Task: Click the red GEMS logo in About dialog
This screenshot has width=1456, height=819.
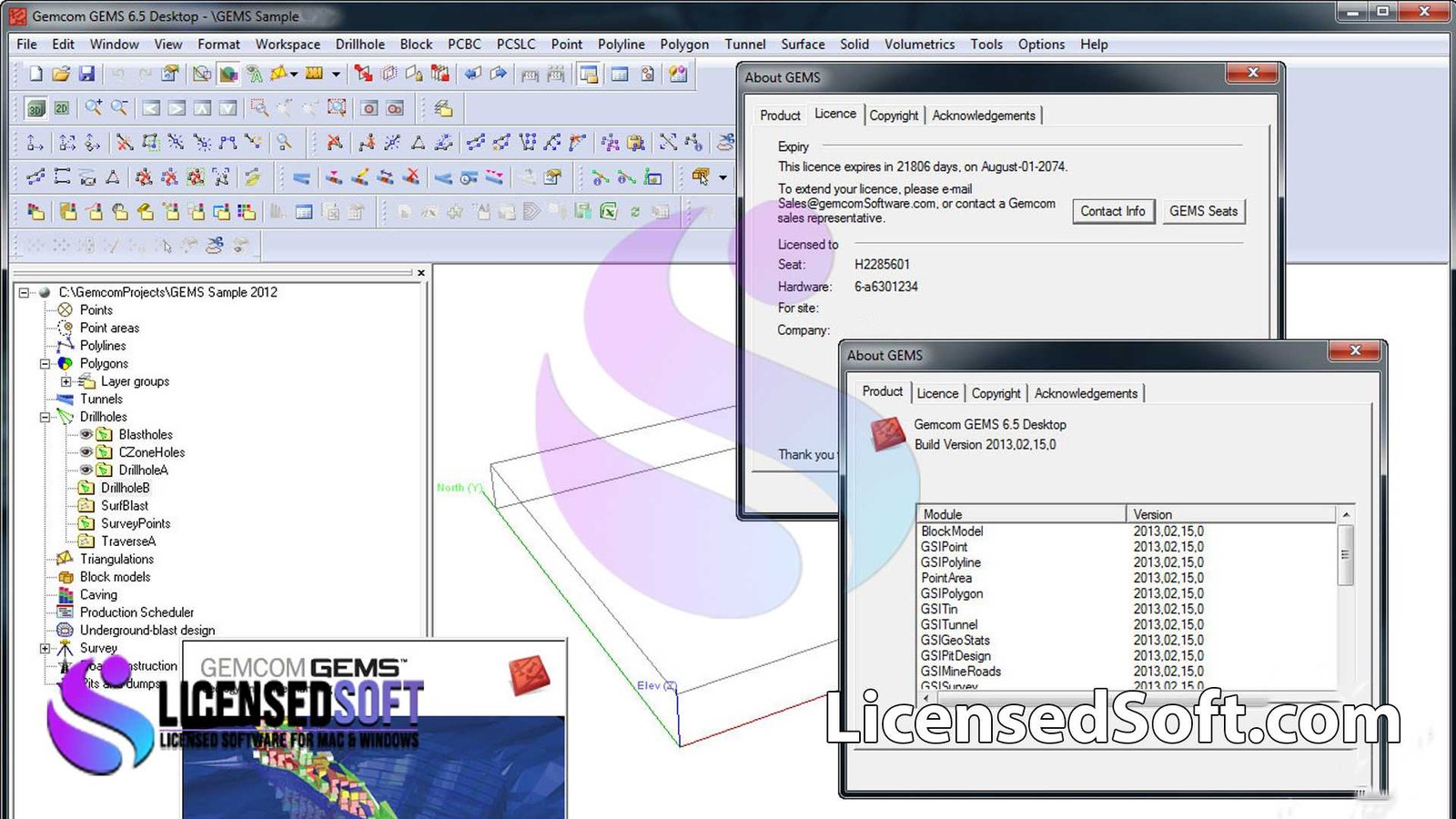Action: tap(888, 434)
